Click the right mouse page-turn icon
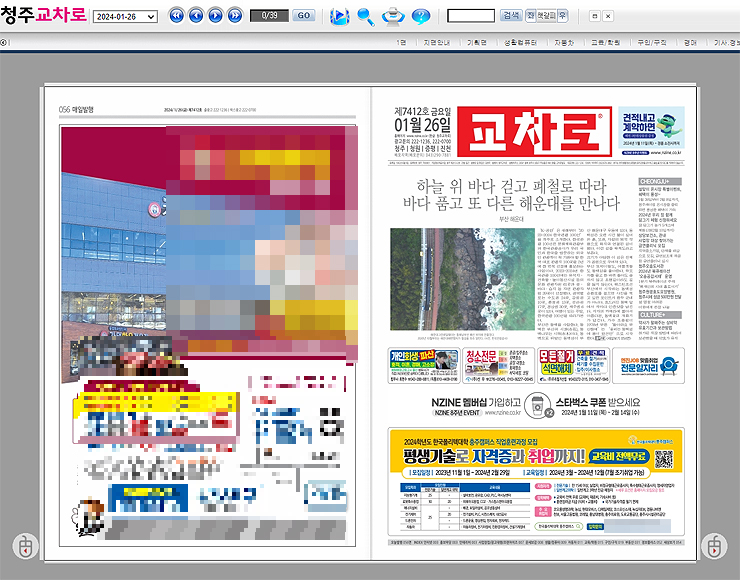 714,546
